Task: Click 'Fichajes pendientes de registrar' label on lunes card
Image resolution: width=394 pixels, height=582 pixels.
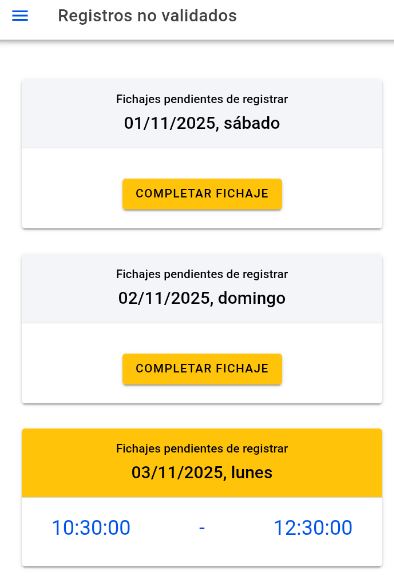Action: [x=202, y=448]
